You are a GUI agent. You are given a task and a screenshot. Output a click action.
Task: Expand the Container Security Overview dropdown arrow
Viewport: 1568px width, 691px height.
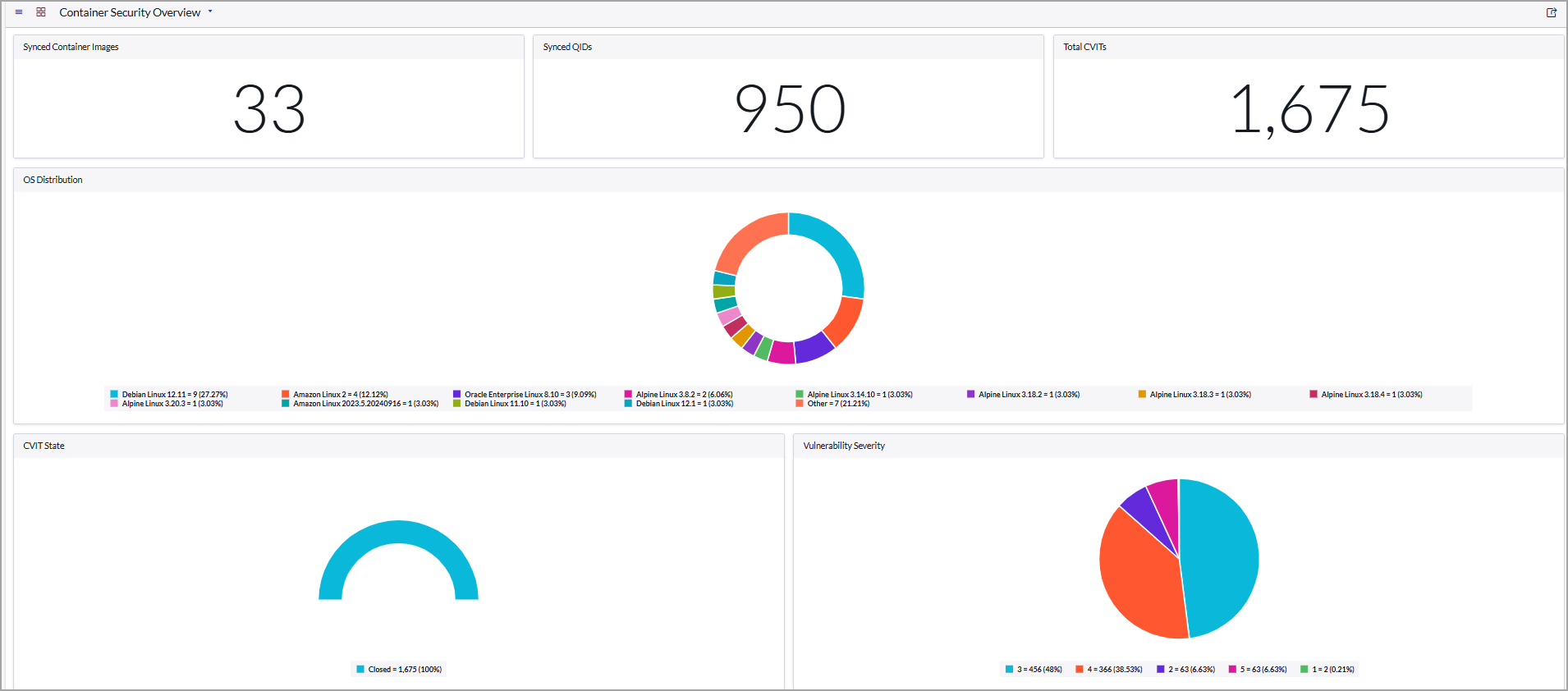point(210,11)
